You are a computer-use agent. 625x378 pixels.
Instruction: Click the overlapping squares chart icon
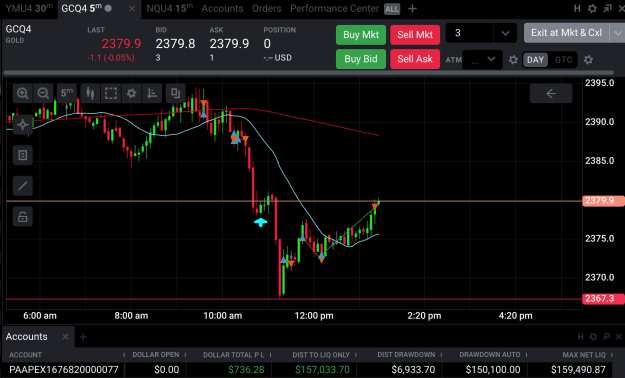175,93
